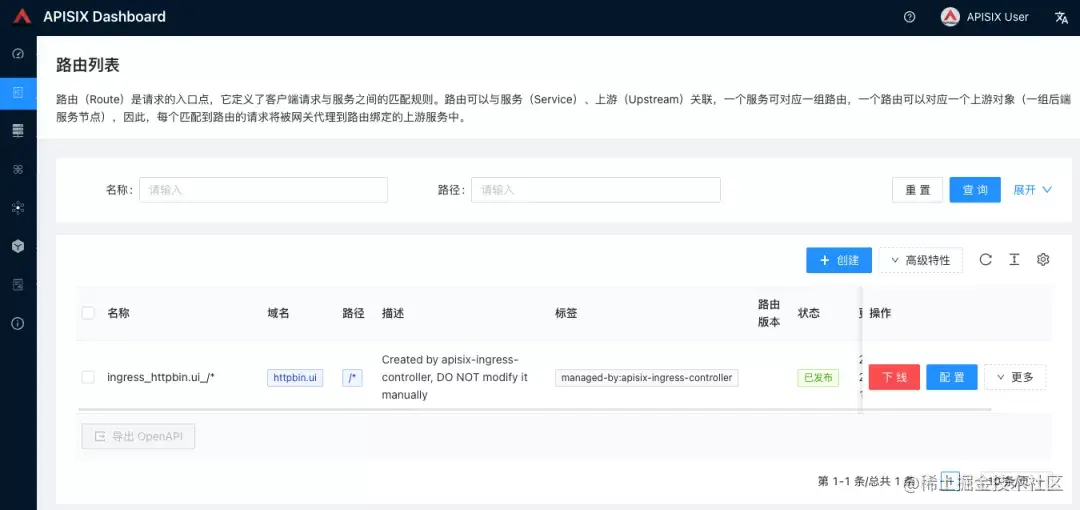Viewport: 1080px width, 510px height.
Task: Click the 导出 OpenAPI button
Action: click(x=138, y=436)
